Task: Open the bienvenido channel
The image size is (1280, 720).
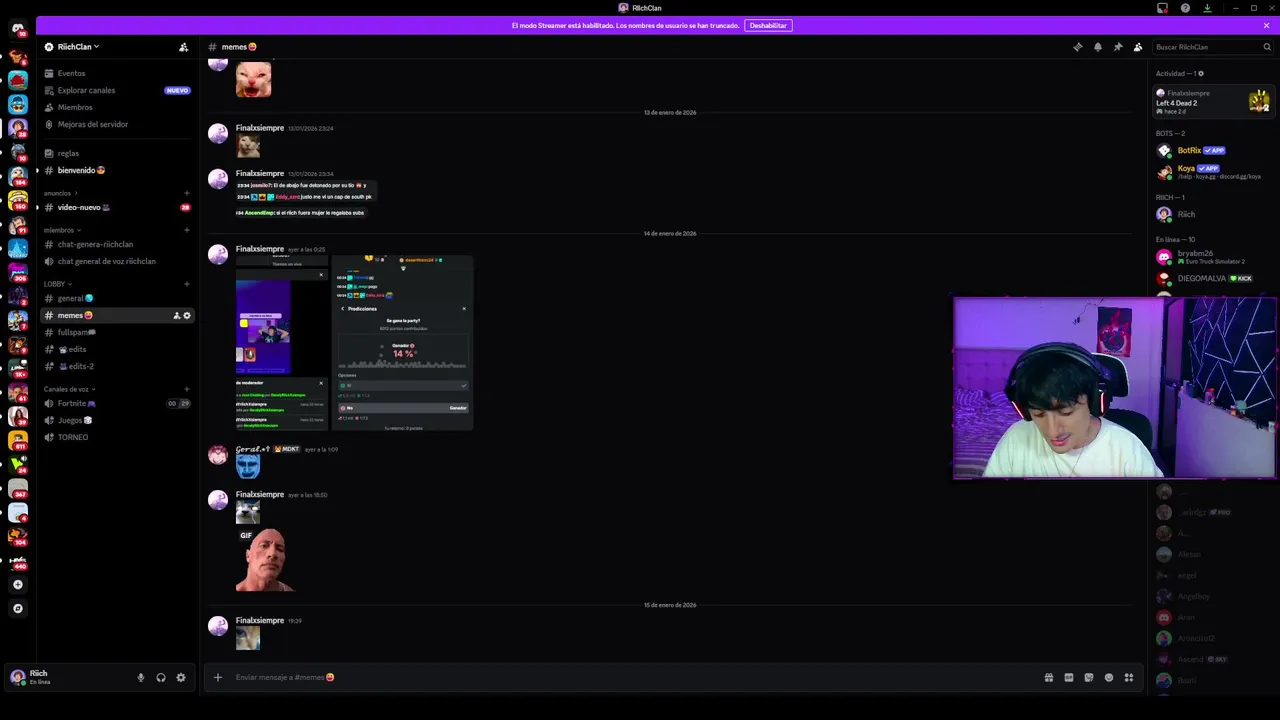Action: tap(80, 170)
